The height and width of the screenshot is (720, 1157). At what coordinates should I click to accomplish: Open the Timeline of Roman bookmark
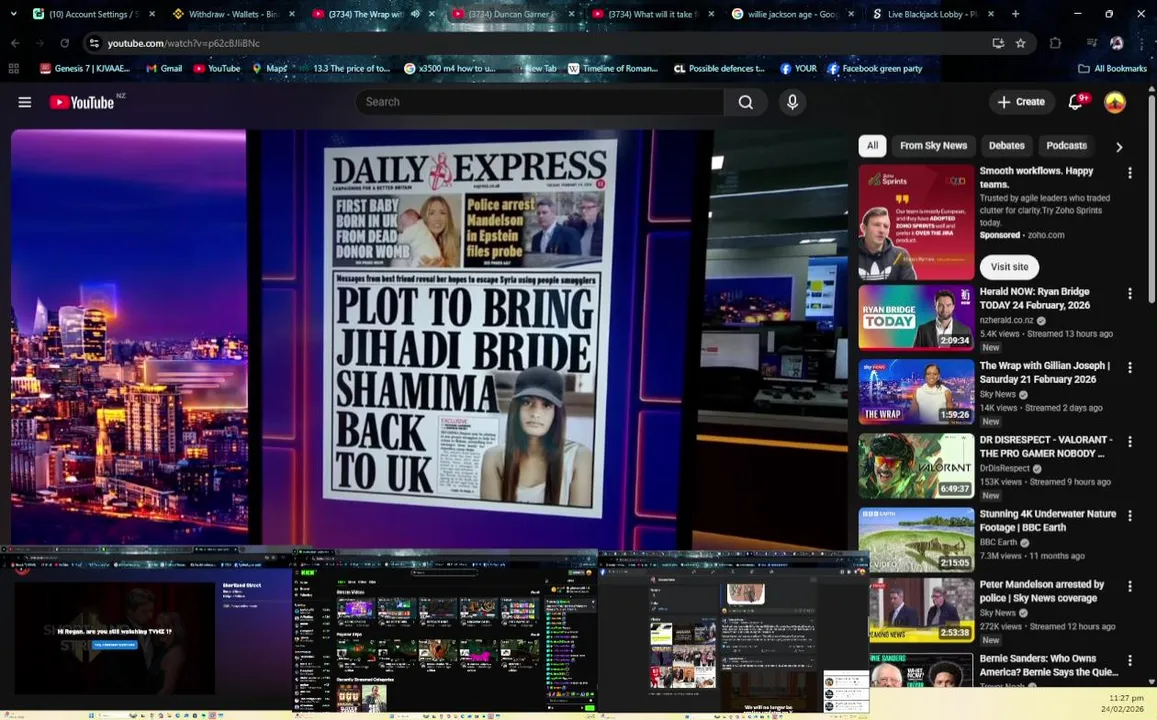pyautogui.click(x=612, y=69)
